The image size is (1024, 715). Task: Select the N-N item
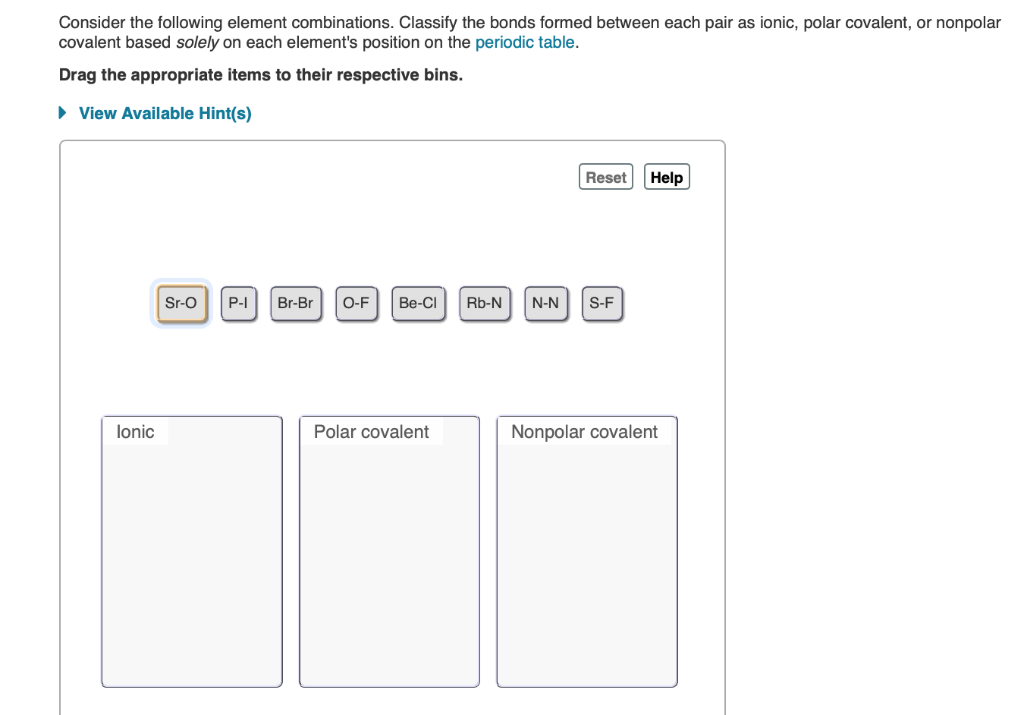[x=546, y=303]
